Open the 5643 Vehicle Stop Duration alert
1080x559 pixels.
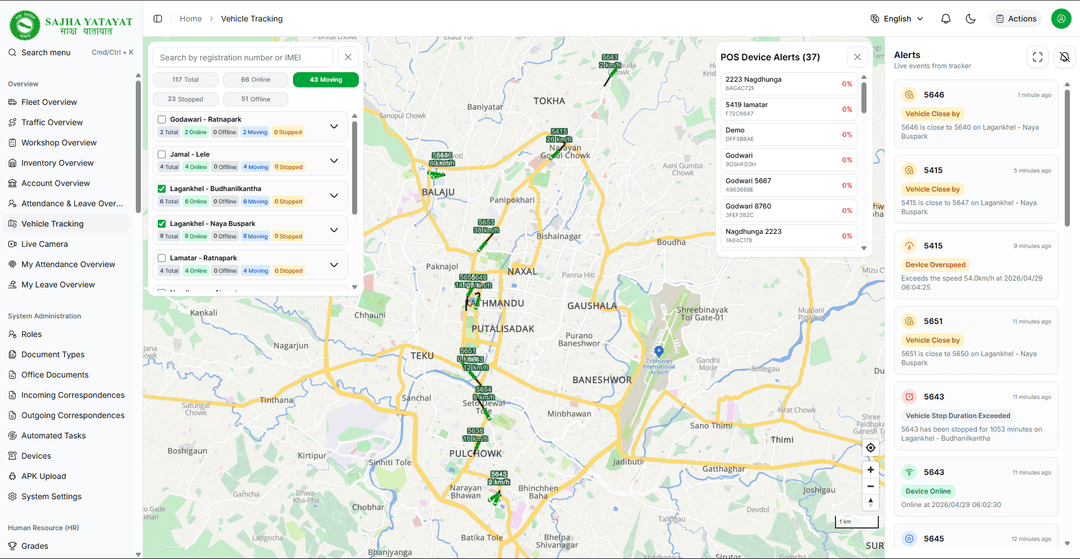tap(975, 416)
